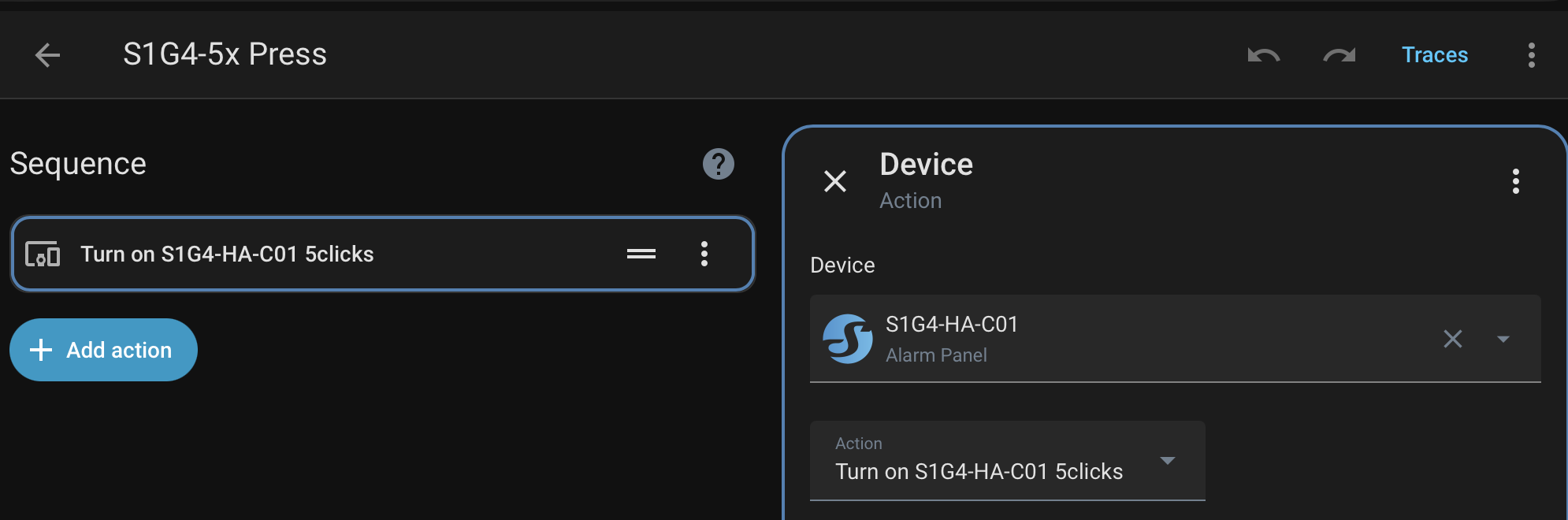
Task: Click the device type icon on the action row
Action: (x=43, y=254)
